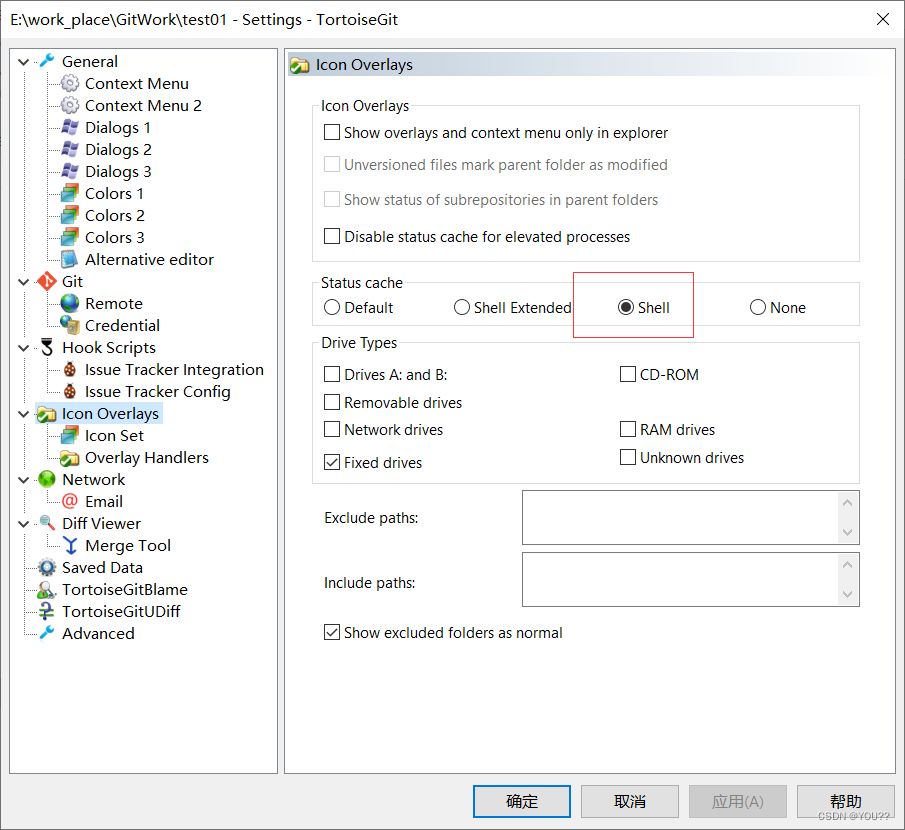Click the Email at-sign icon
The image size is (905, 830).
point(70,500)
